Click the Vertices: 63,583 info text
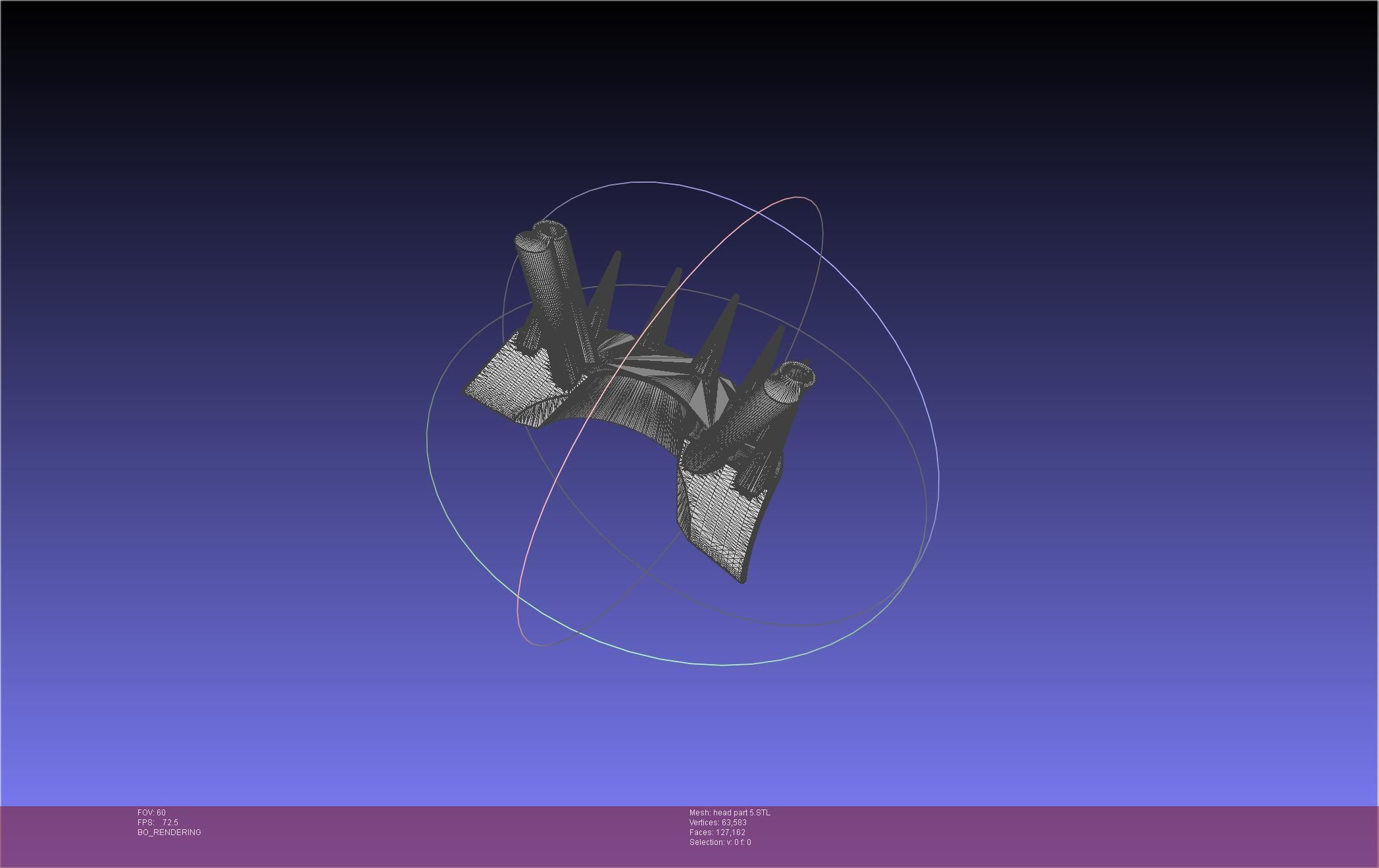Viewport: 1379px width, 868px height. coord(718,823)
